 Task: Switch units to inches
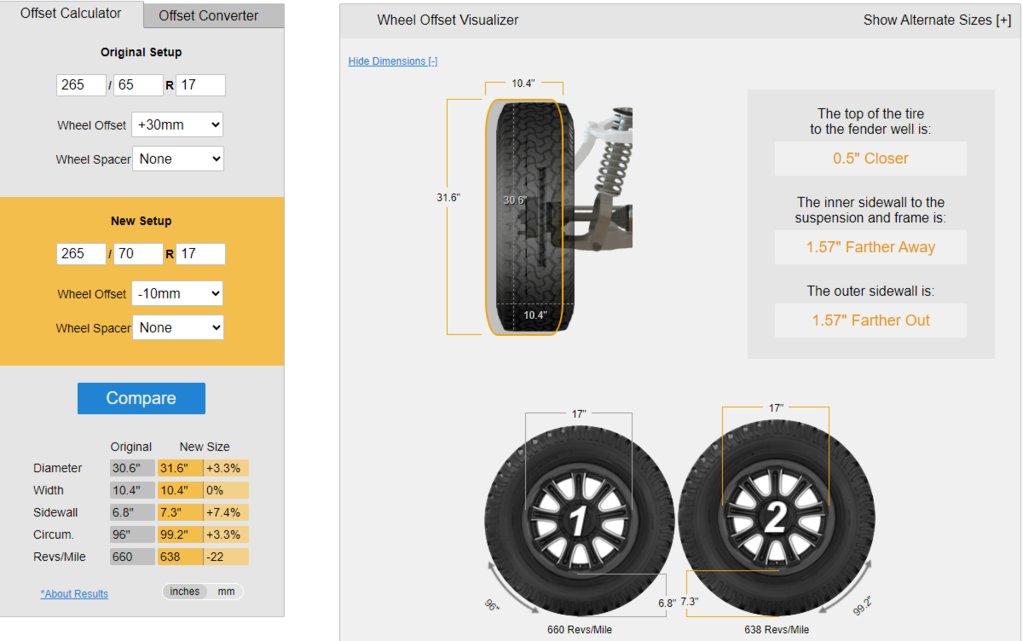(x=185, y=591)
